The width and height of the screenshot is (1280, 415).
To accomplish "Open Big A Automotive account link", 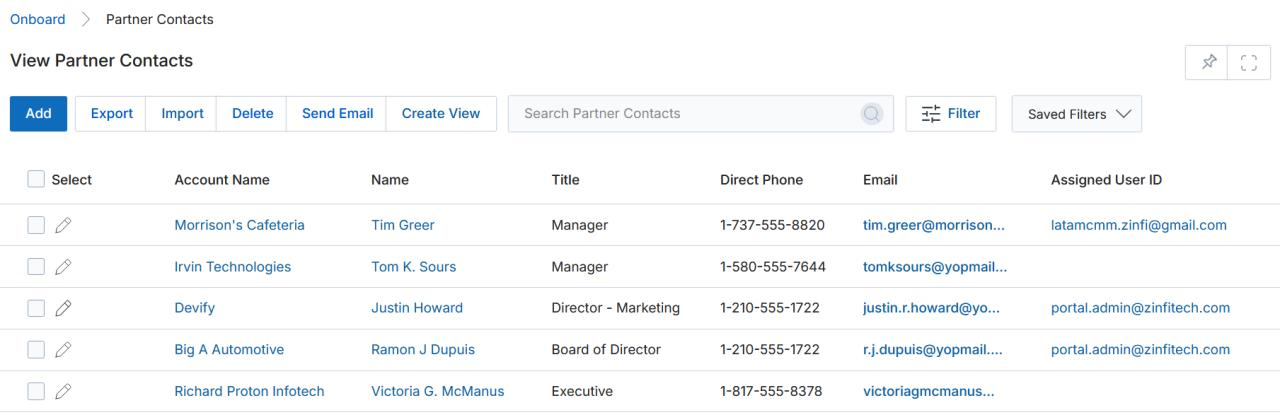I will click(x=229, y=350).
